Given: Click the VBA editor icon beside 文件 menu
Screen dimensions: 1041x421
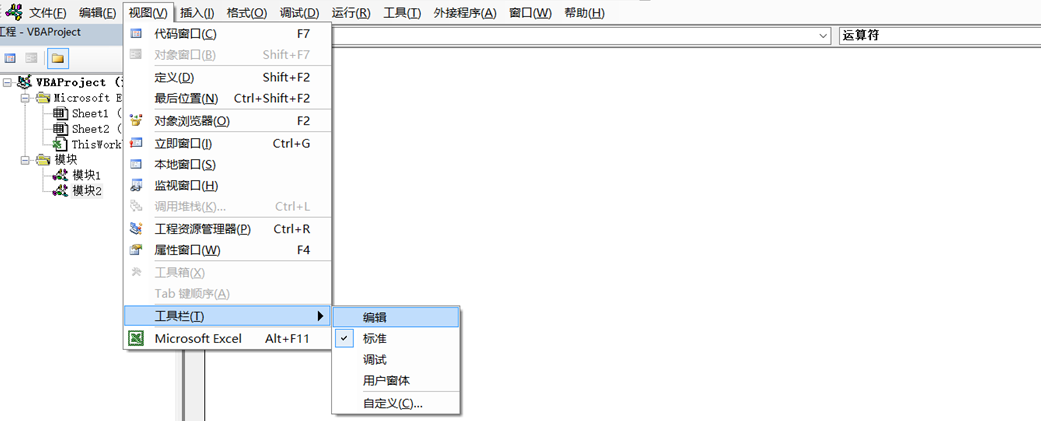Looking at the screenshot, I should pos(13,13).
